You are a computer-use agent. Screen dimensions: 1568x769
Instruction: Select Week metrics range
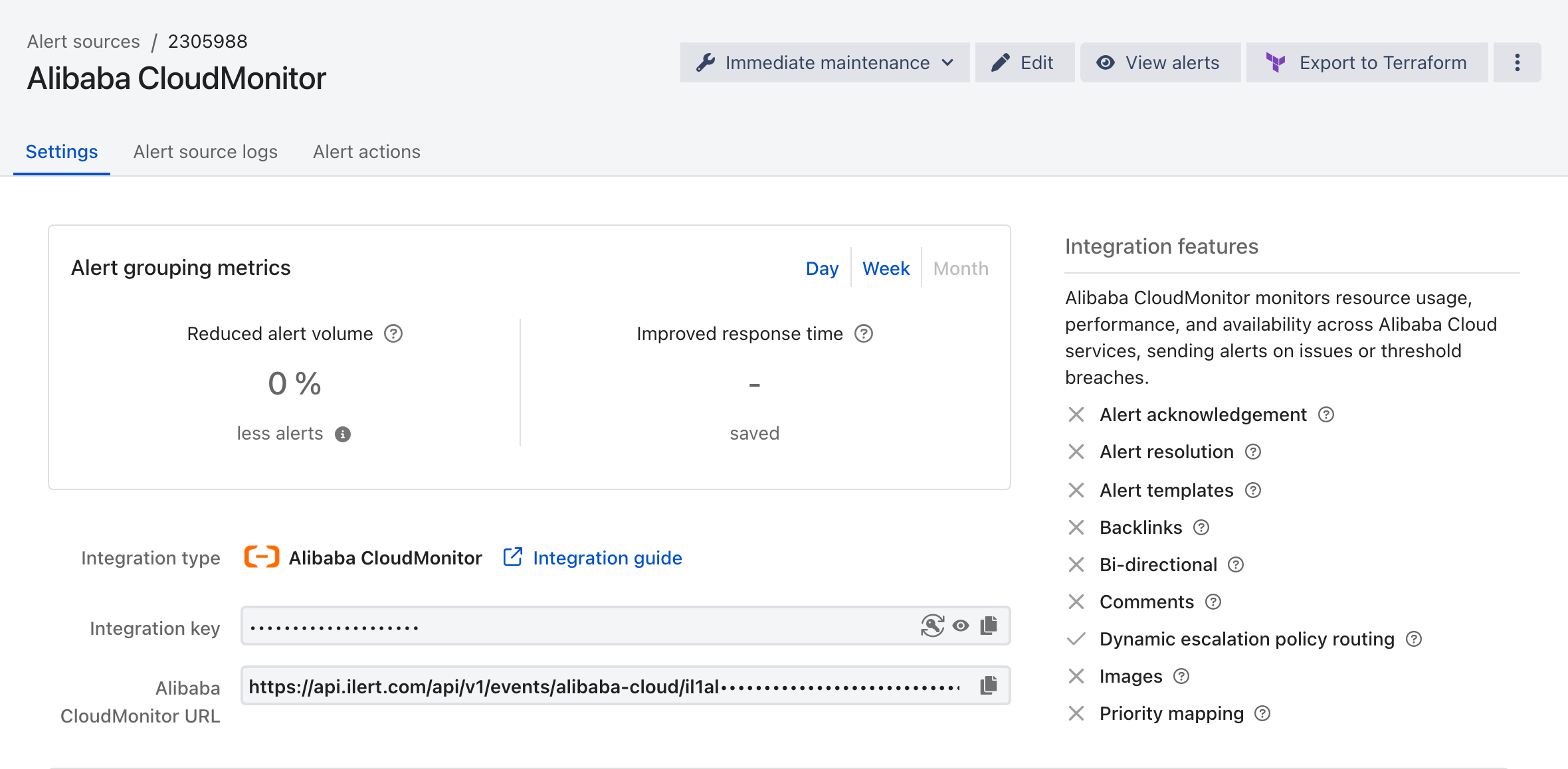[886, 268]
